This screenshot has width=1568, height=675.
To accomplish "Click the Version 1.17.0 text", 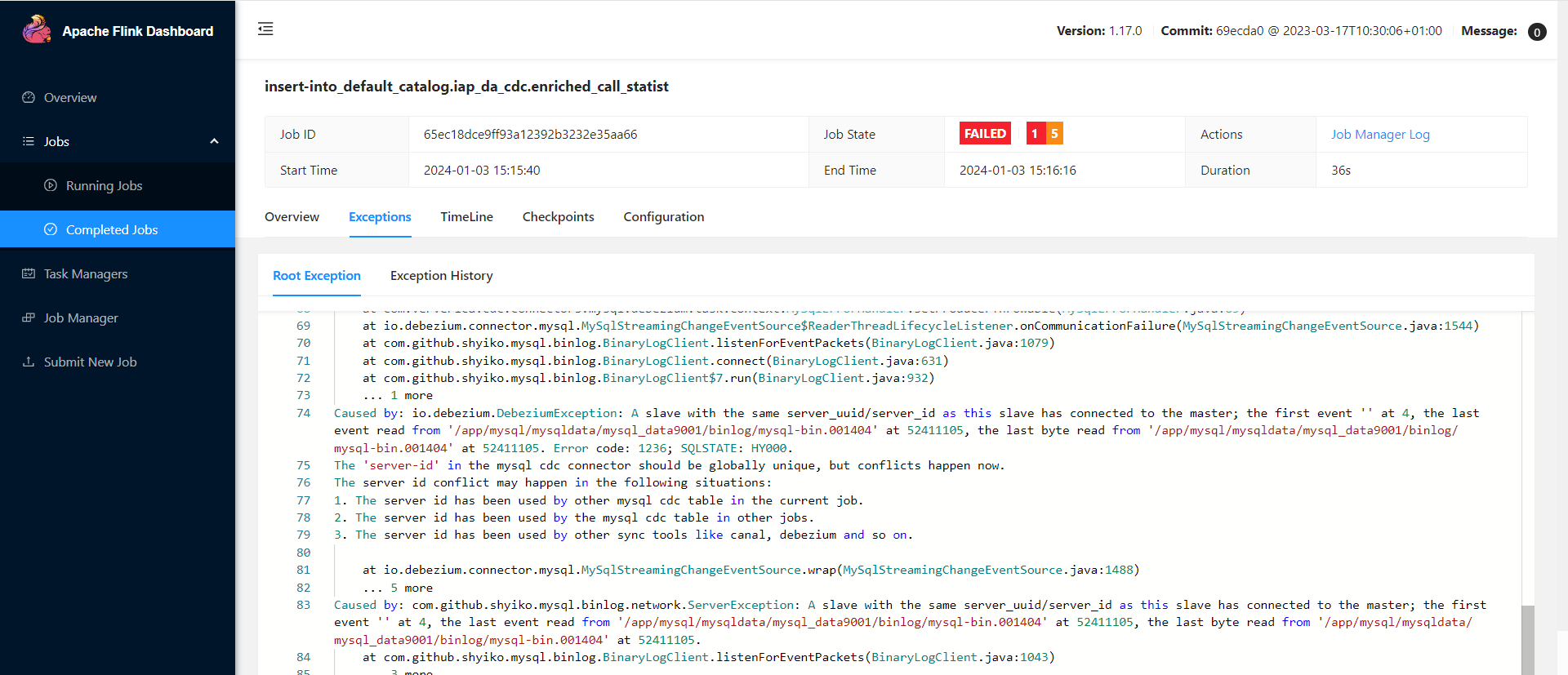I will click(x=1099, y=31).
